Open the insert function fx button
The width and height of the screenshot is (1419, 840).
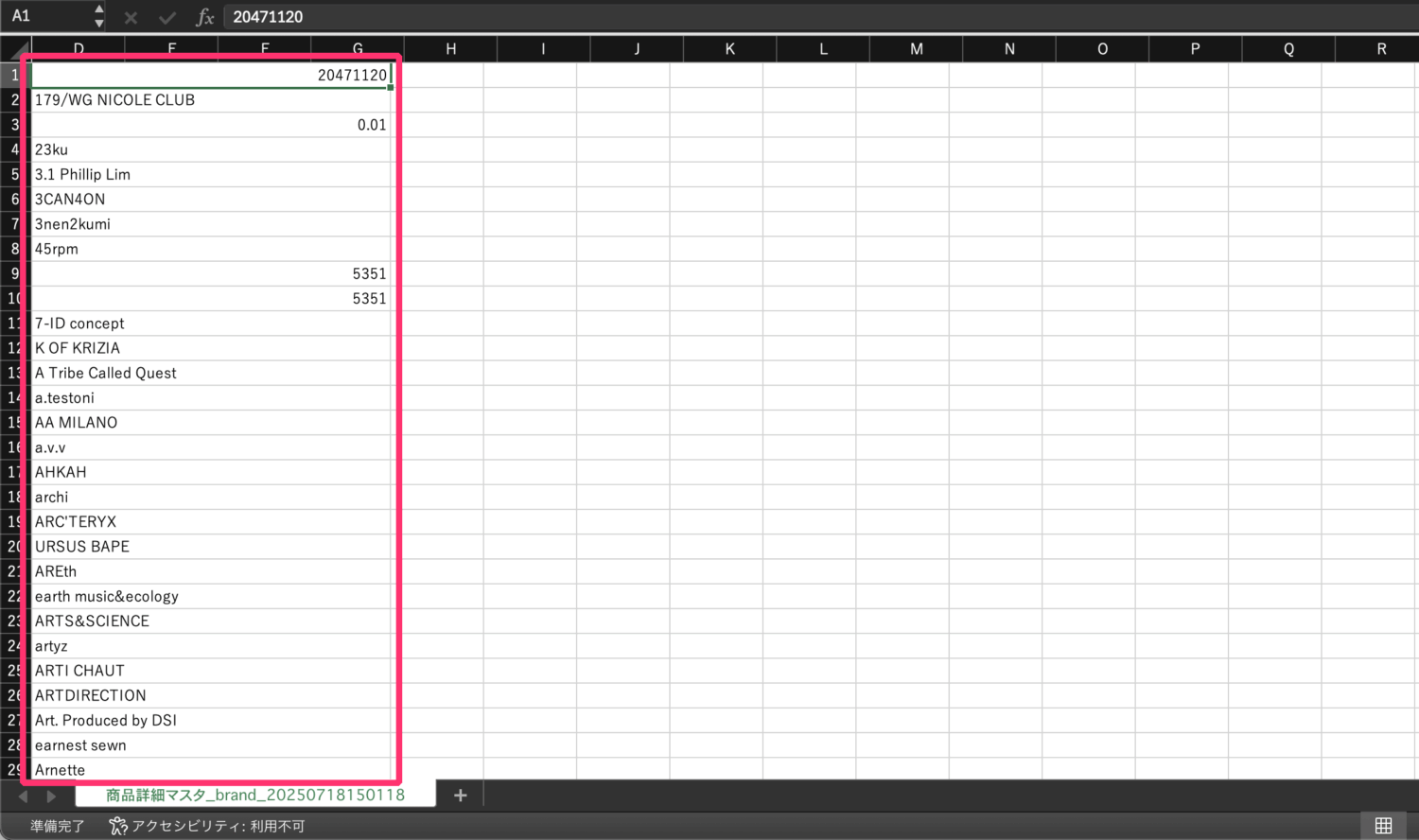(x=204, y=17)
